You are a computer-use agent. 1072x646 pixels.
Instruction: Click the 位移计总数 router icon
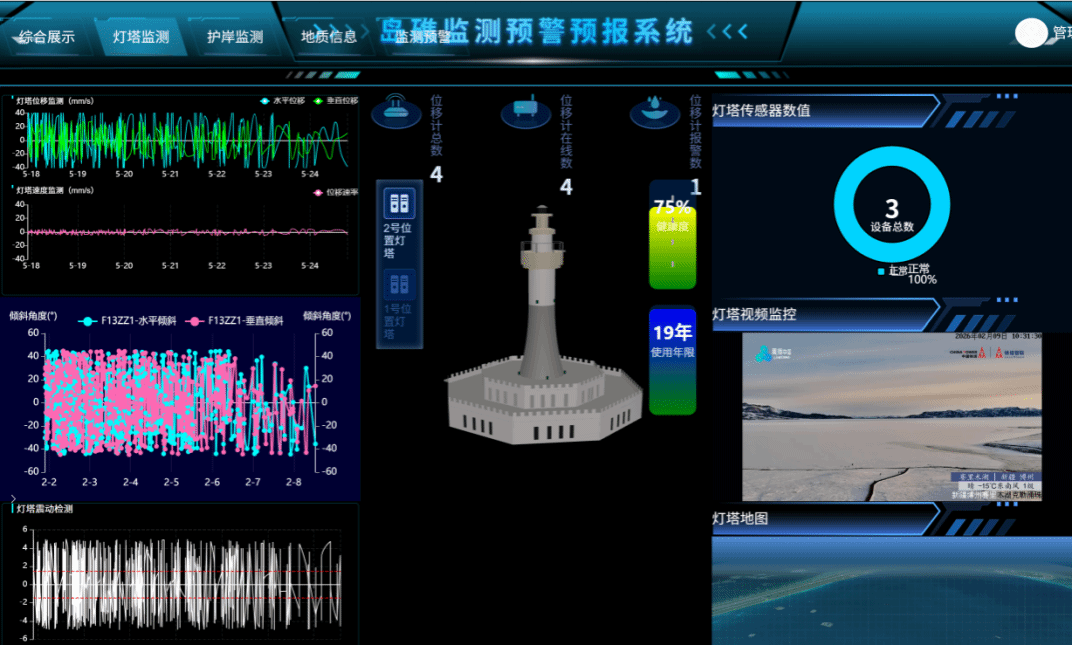click(396, 110)
